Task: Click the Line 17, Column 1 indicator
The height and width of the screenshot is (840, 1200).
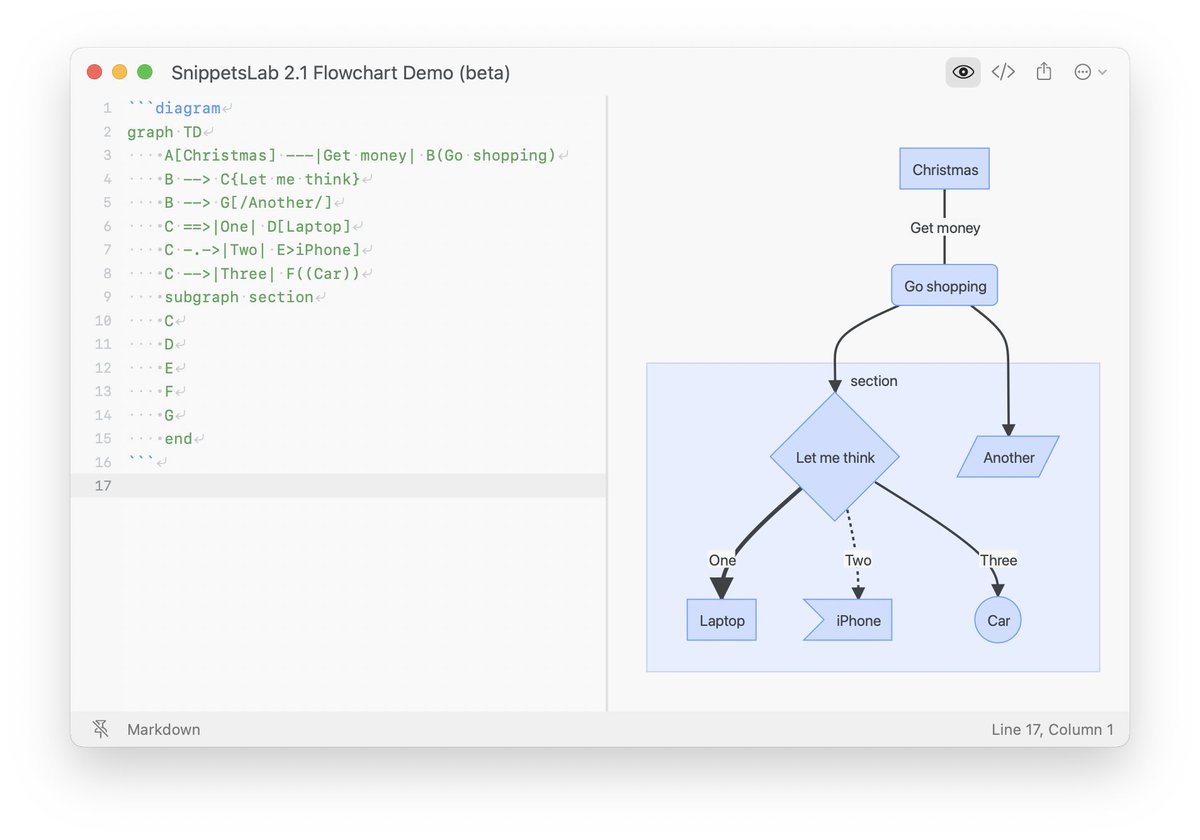Action: pos(1052,730)
